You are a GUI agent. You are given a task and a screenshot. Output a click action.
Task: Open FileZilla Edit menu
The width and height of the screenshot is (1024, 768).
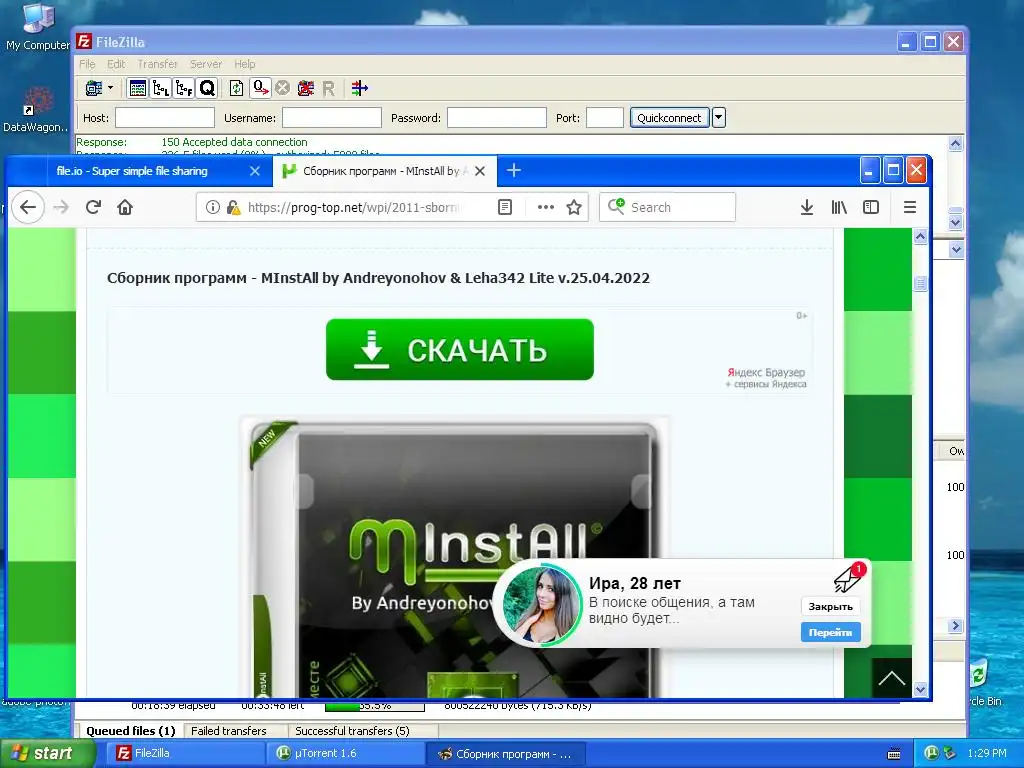tap(116, 64)
